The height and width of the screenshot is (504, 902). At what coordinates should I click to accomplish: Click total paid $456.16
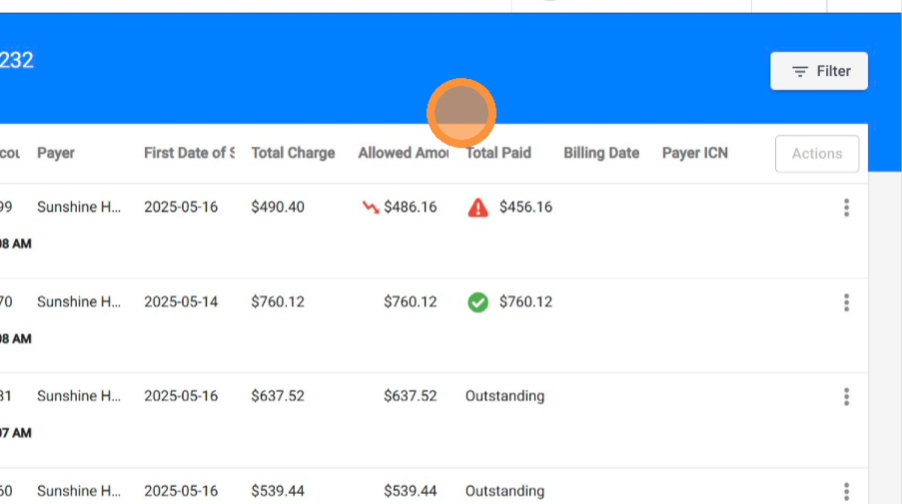coord(525,207)
